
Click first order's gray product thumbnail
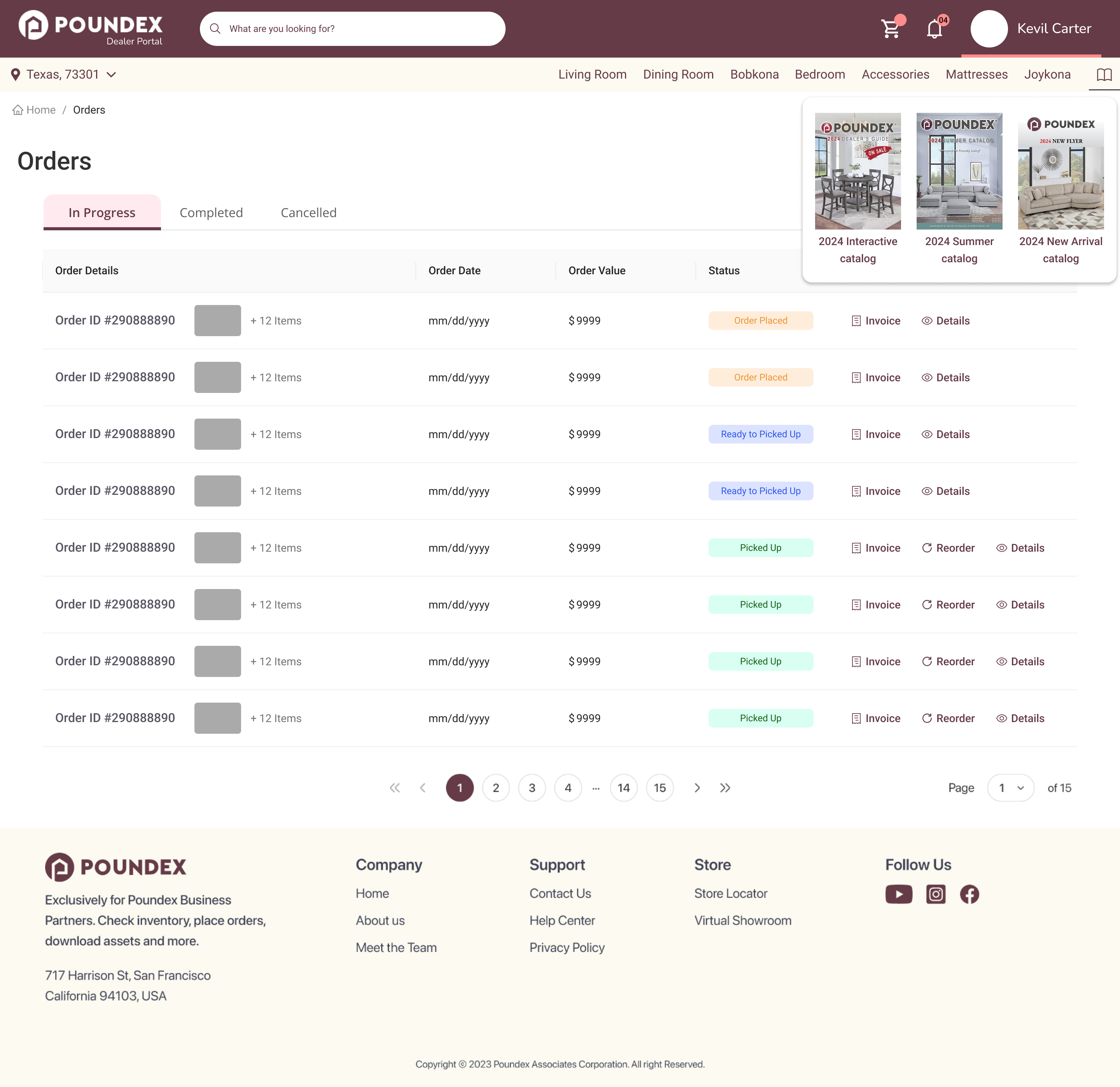point(218,321)
